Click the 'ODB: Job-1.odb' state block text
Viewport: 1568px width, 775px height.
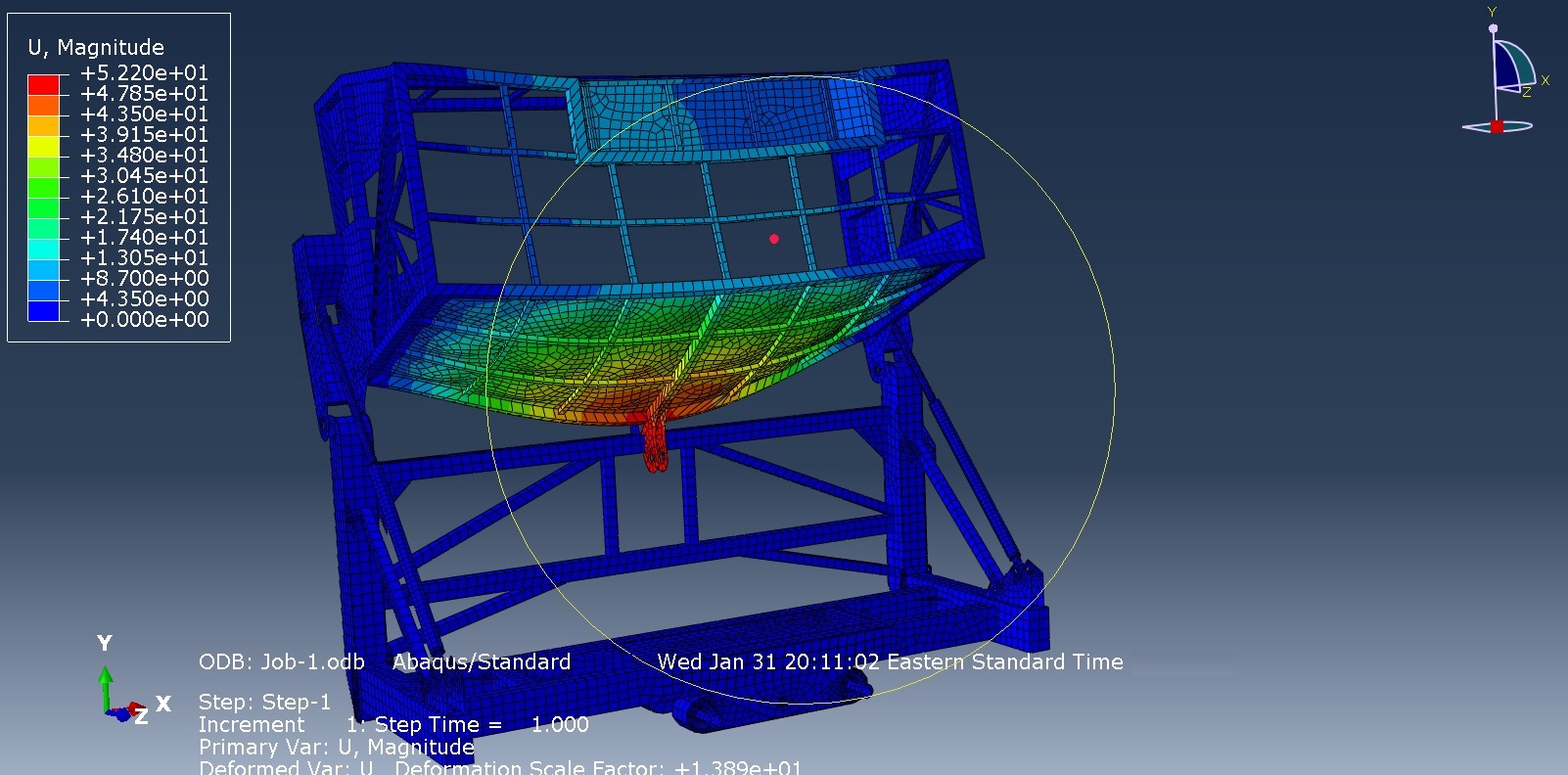(281, 661)
